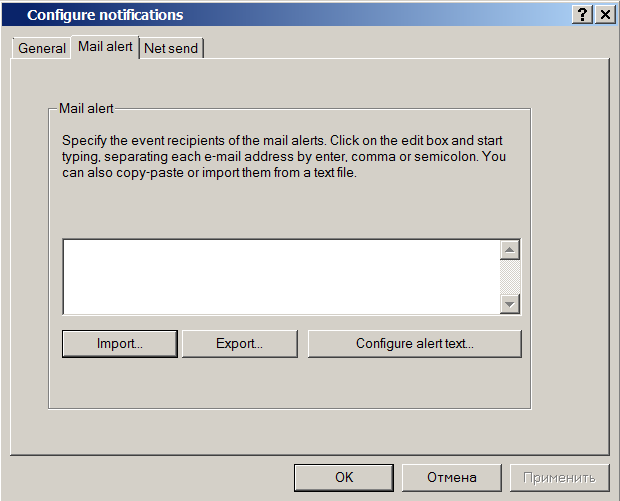Click empty tab strip right of Net send
The image size is (620, 501).
point(400,48)
